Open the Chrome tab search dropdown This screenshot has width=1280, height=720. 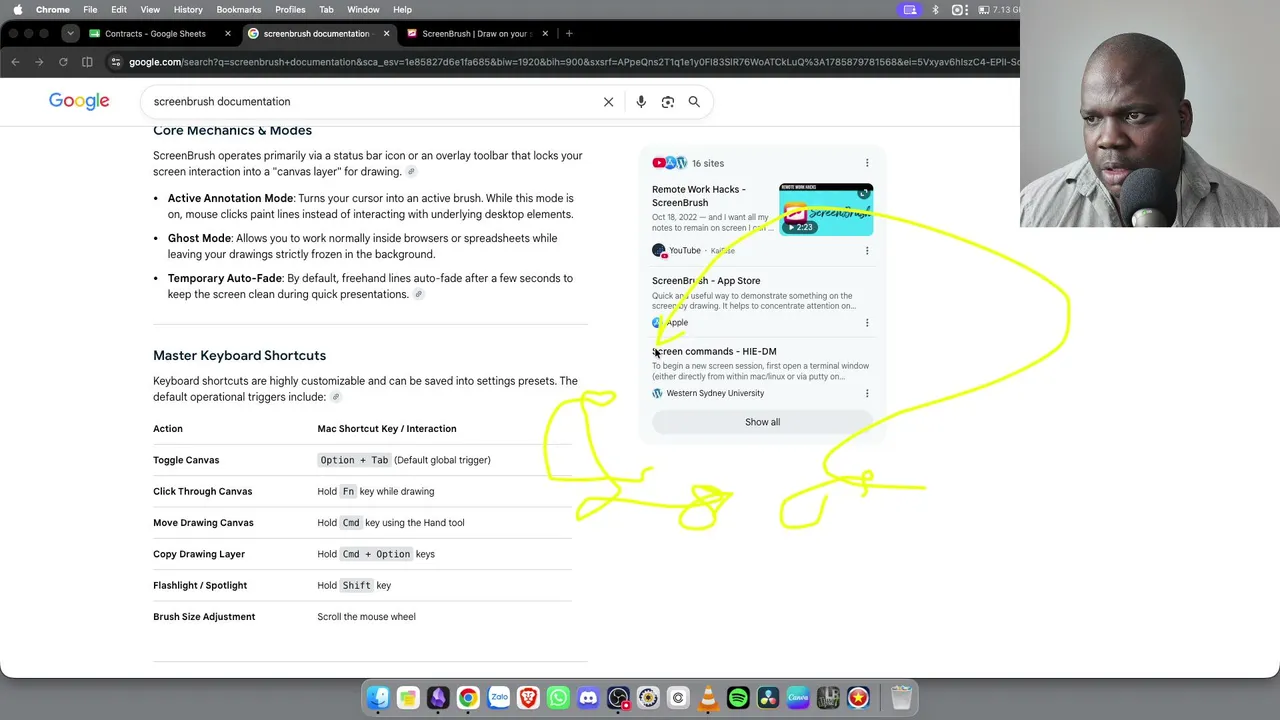pyautogui.click(x=69, y=33)
